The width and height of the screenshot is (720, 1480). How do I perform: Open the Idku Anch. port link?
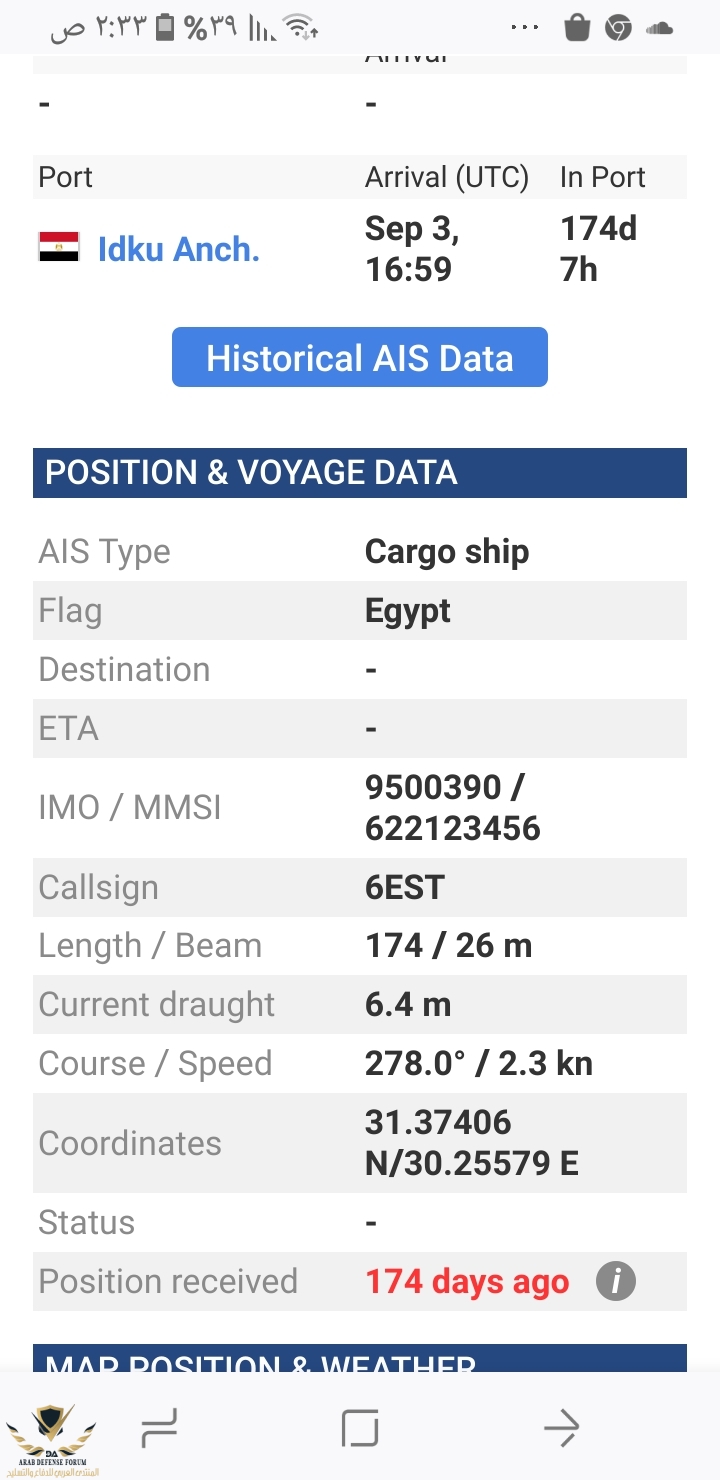pyautogui.click(x=179, y=249)
